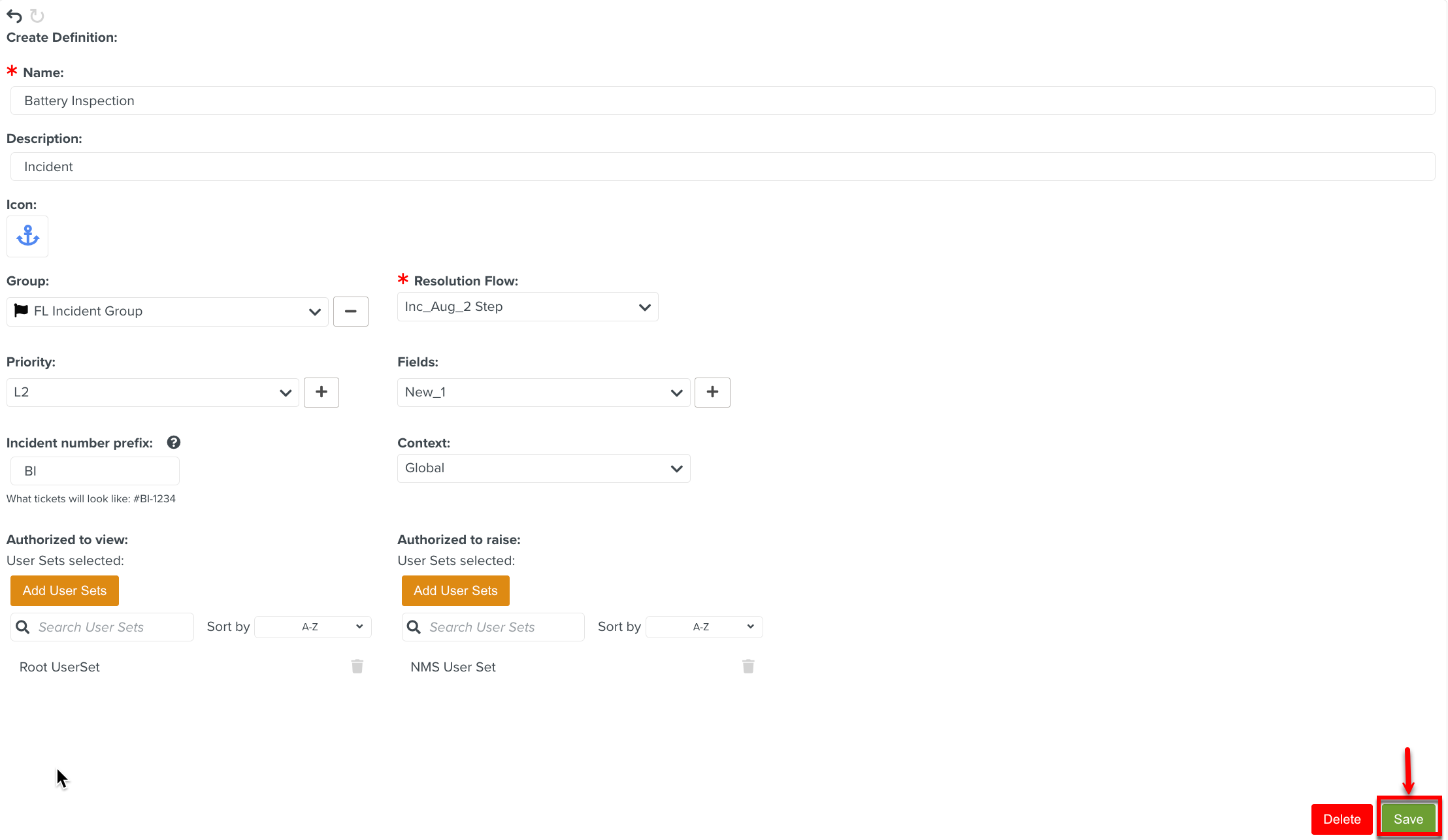Click the help icon beside Incident number prefix

173,442
